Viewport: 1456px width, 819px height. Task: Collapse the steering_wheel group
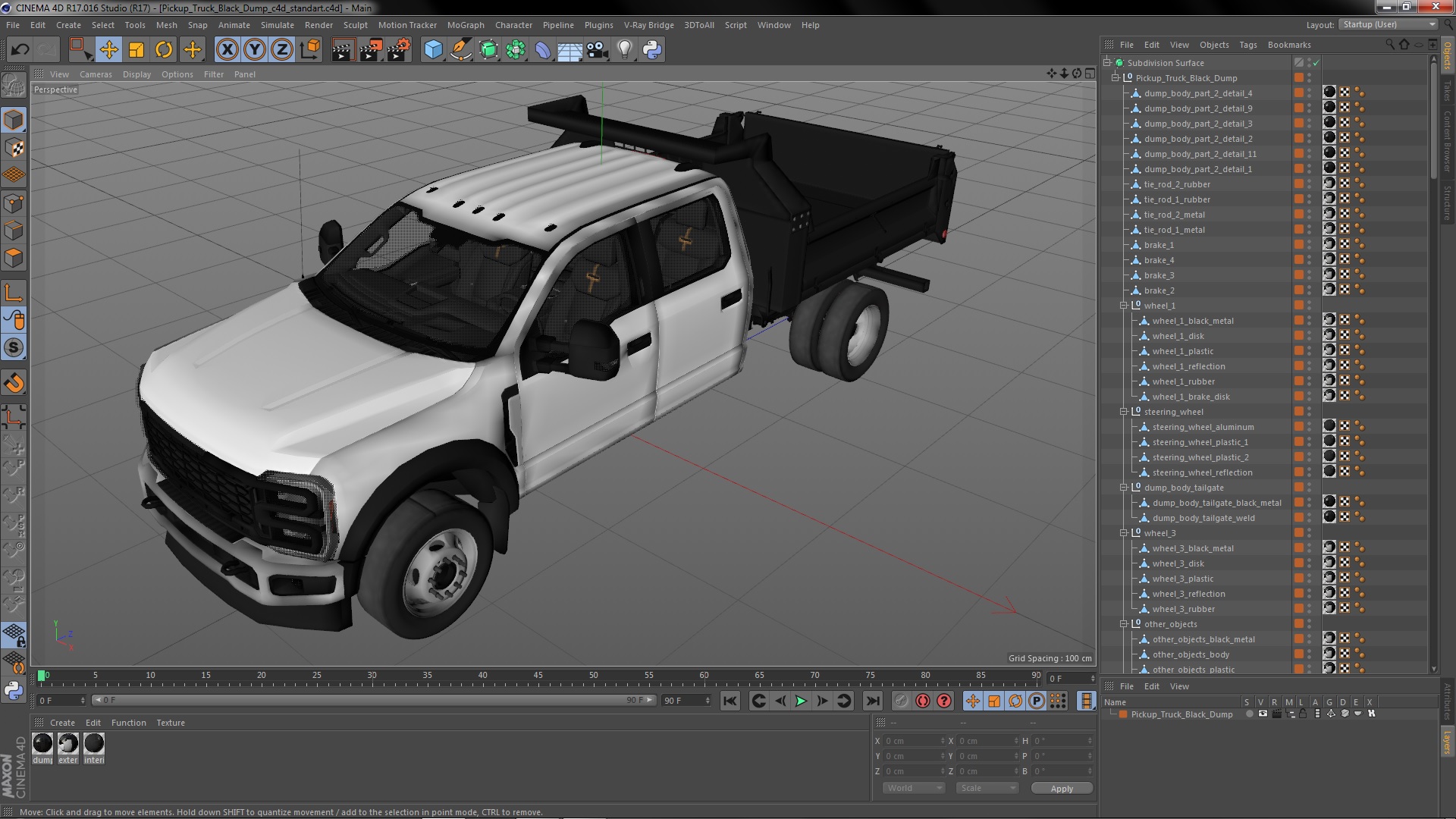pyautogui.click(x=1124, y=412)
